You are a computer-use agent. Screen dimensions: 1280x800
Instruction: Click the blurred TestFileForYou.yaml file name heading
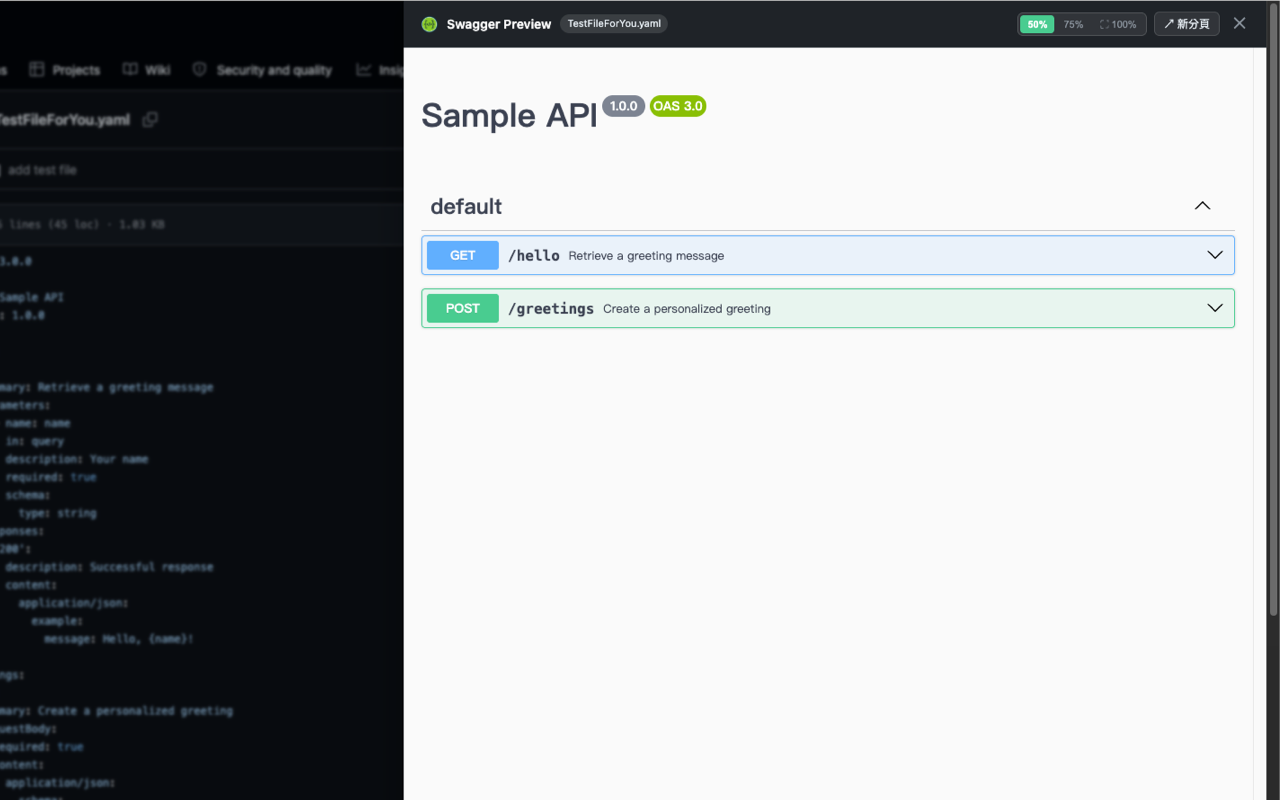65,120
